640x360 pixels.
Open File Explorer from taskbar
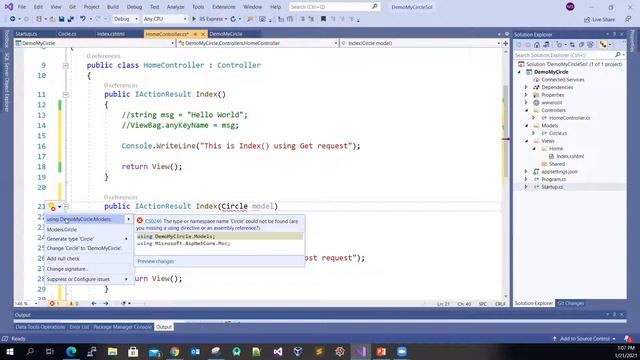click(x=113, y=351)
